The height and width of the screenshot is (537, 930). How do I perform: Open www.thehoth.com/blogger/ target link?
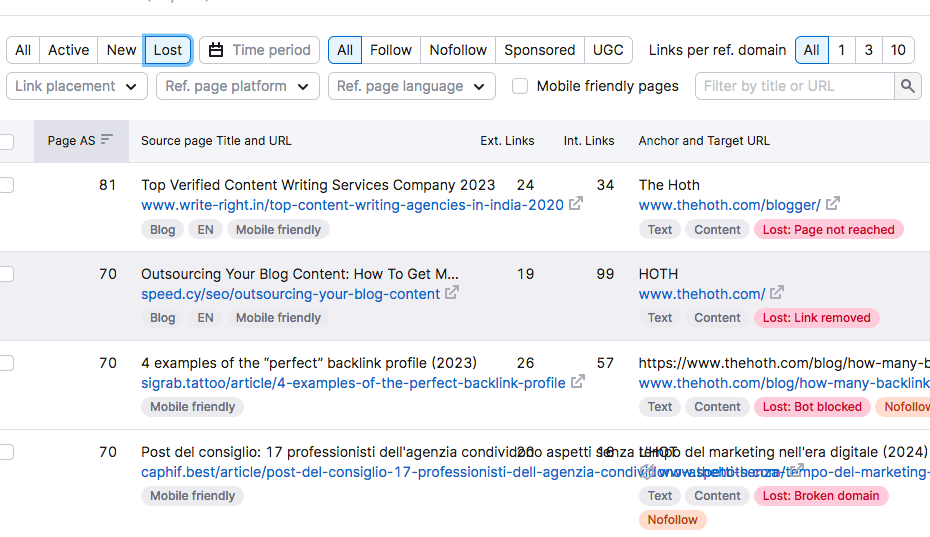(x=729, y=205)
